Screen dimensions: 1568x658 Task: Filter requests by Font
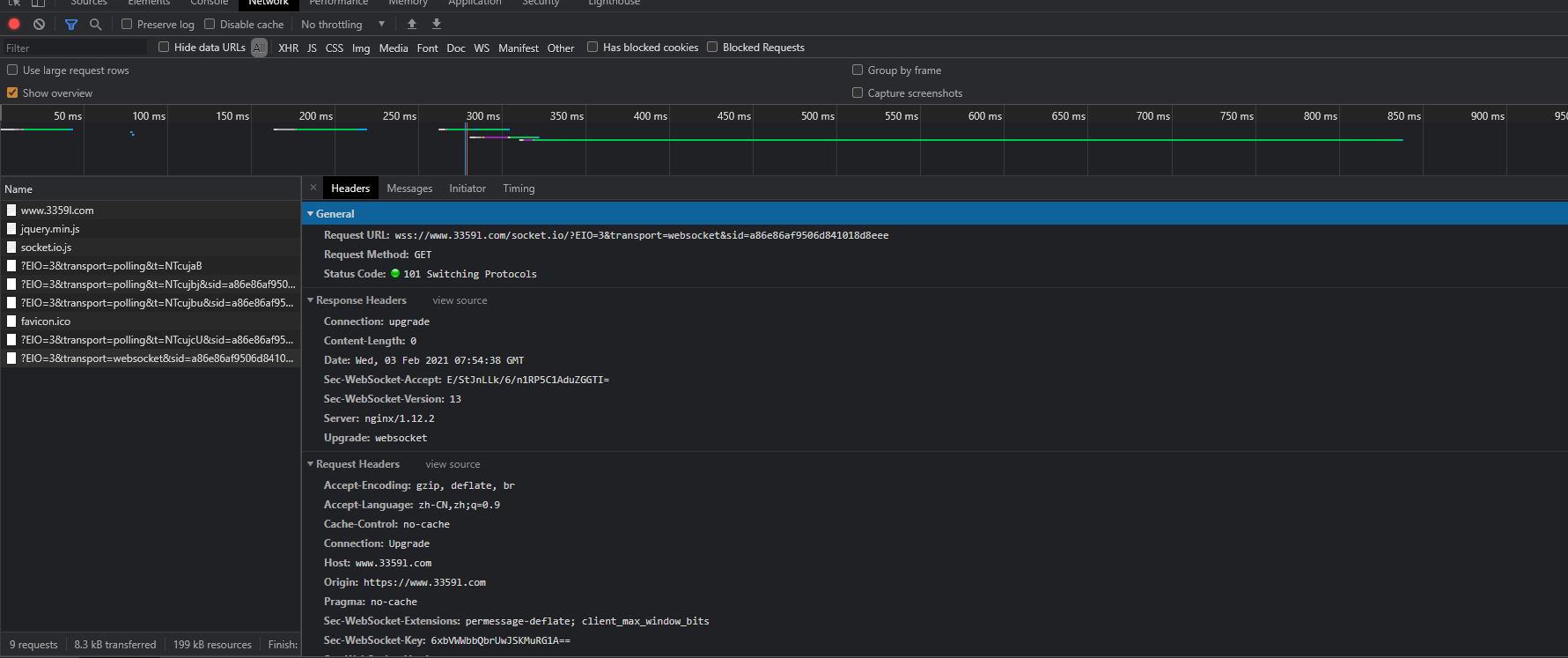tap(427, 48)
